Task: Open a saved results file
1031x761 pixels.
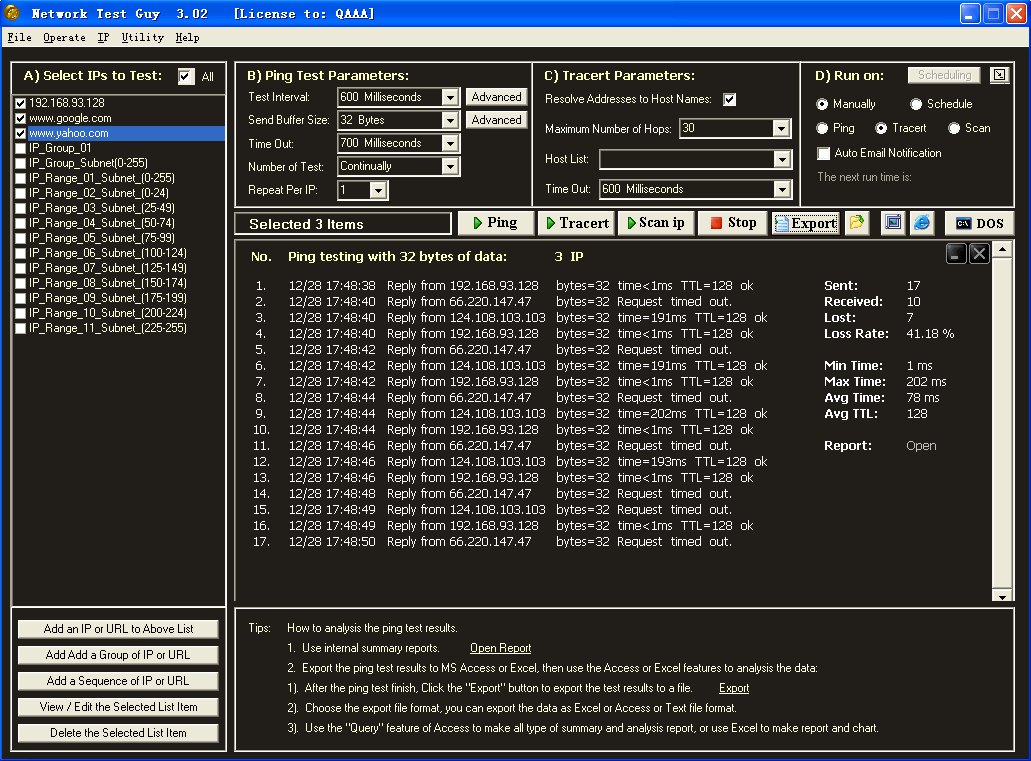Action: point(857,223)
